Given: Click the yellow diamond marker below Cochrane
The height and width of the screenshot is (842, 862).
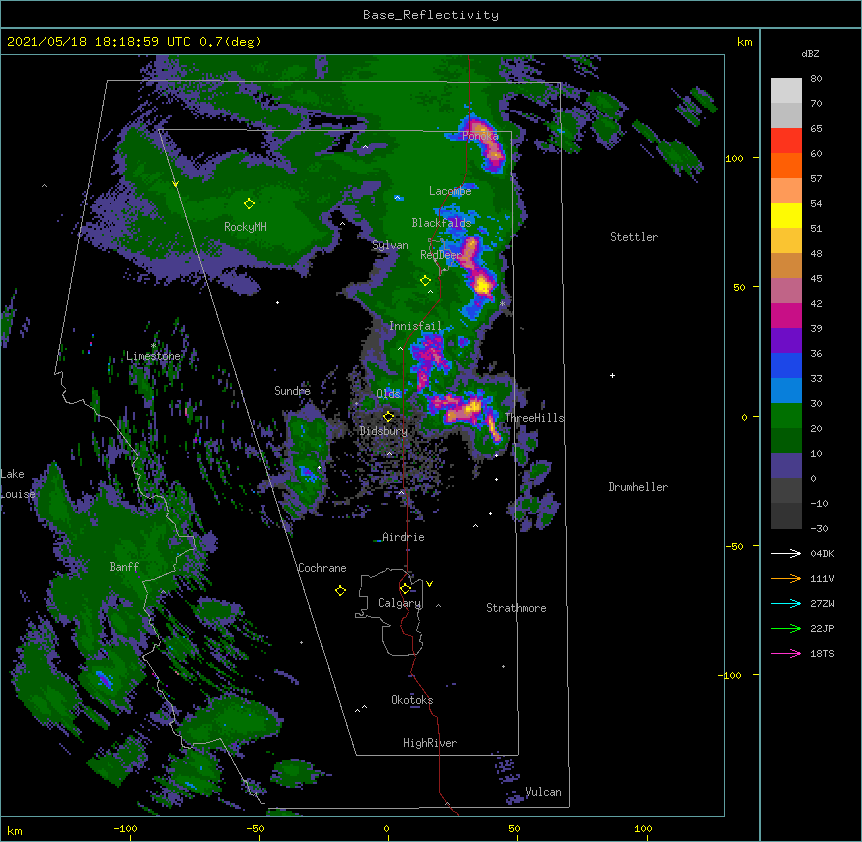Looking at the screenshot, I should pos(340,591).
